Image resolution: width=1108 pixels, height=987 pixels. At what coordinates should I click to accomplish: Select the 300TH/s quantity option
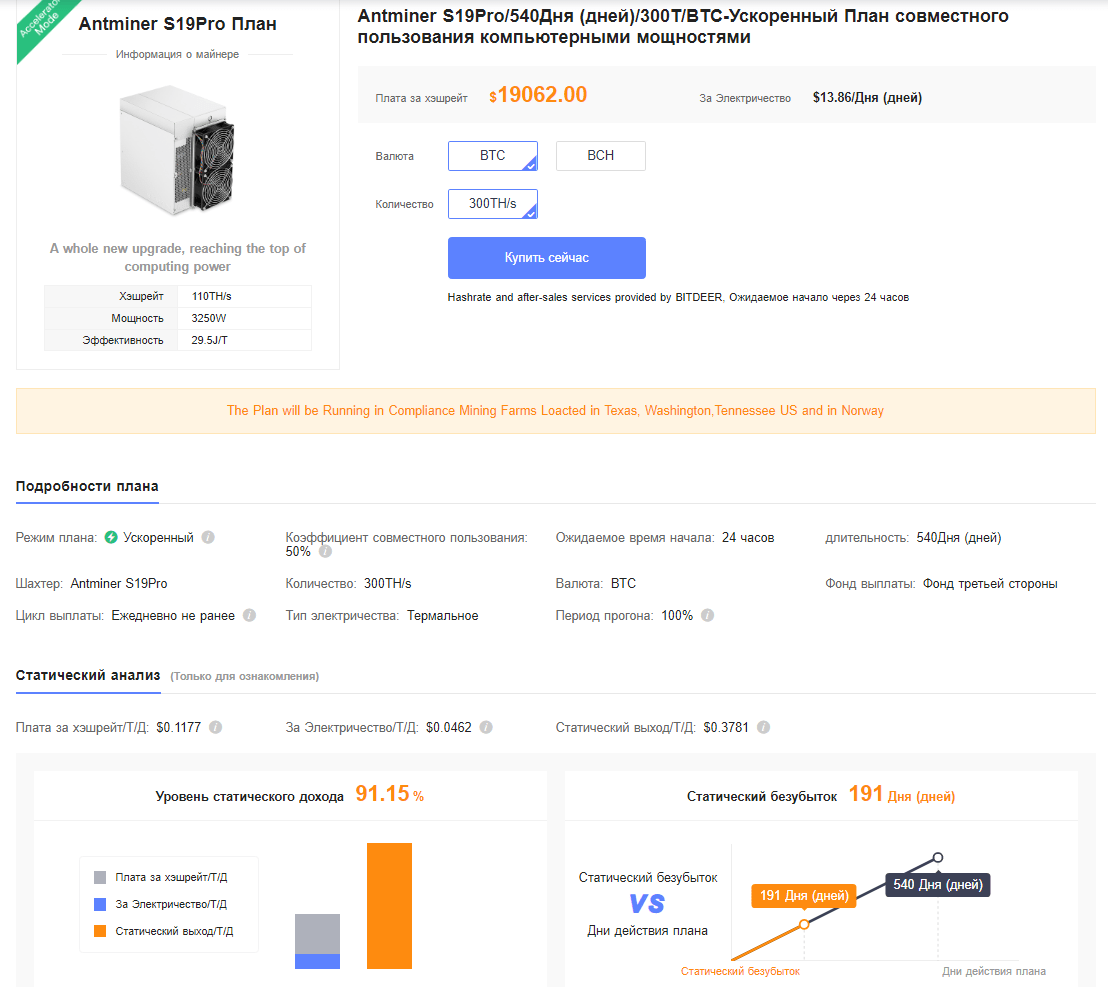493,204
